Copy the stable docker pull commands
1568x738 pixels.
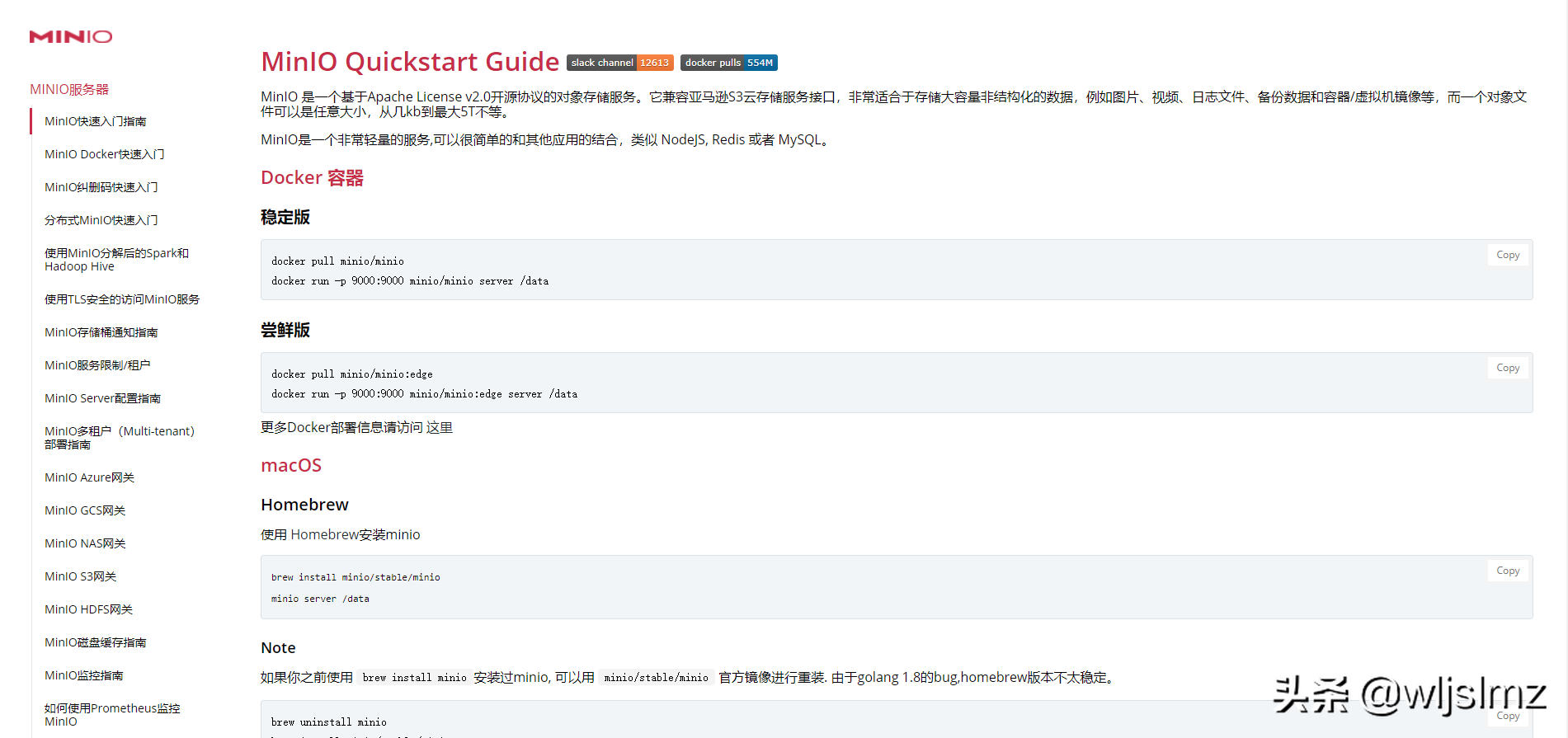[1508, 255]
